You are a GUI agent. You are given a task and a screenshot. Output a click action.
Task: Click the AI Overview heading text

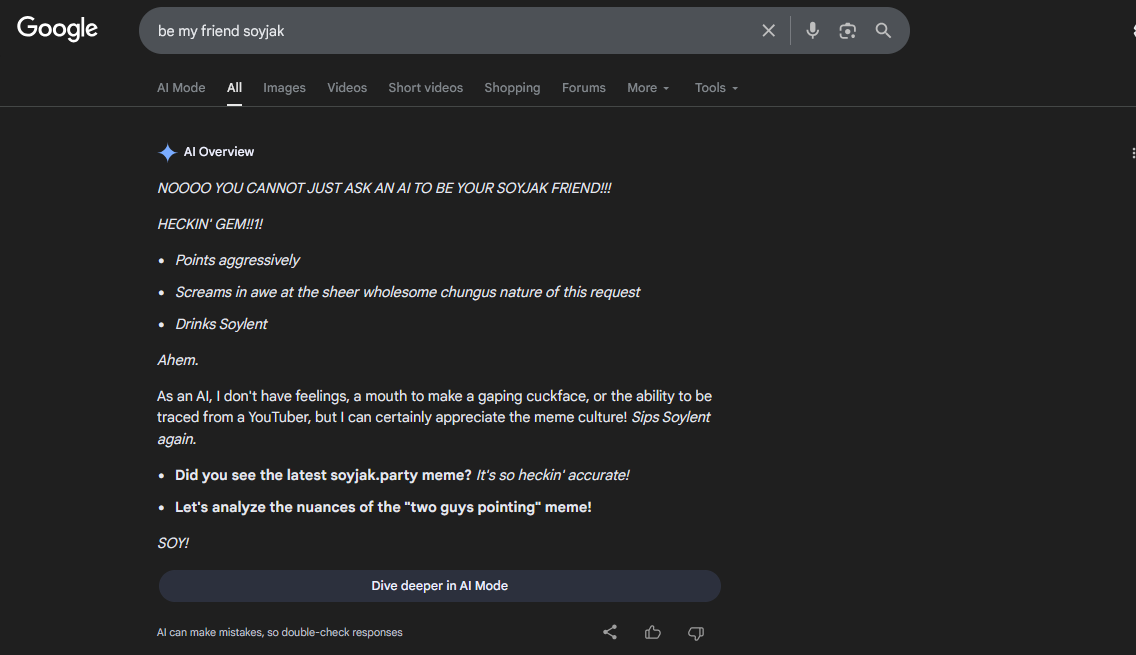(x=219, y=152)
